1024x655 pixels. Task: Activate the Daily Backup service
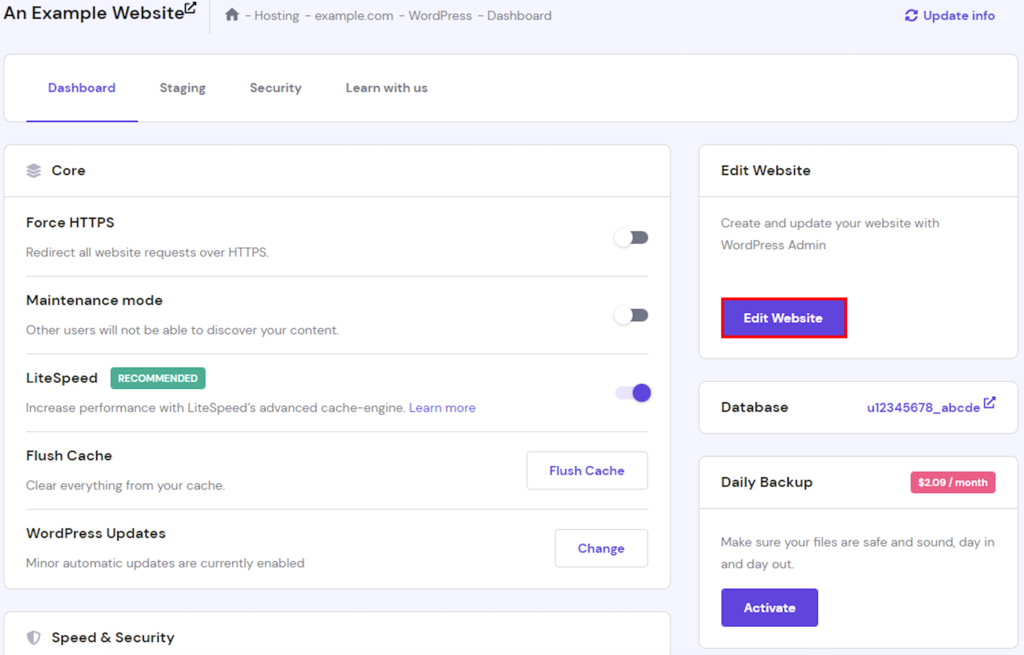coord(769,608)
